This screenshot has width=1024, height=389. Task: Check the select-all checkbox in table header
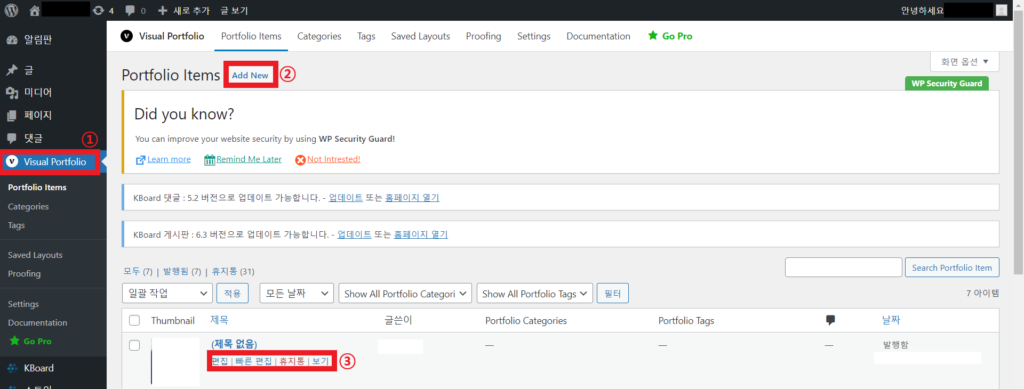click(135, 320)
